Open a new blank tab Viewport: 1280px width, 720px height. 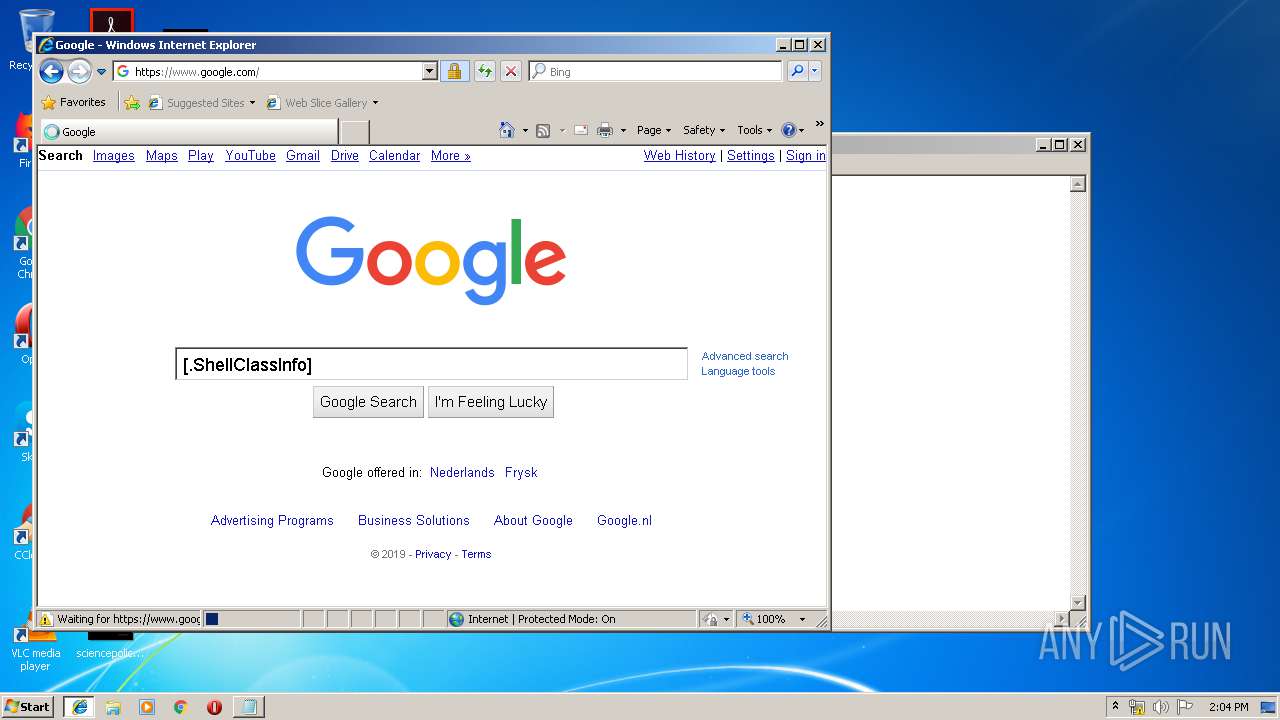click(355, 132)
